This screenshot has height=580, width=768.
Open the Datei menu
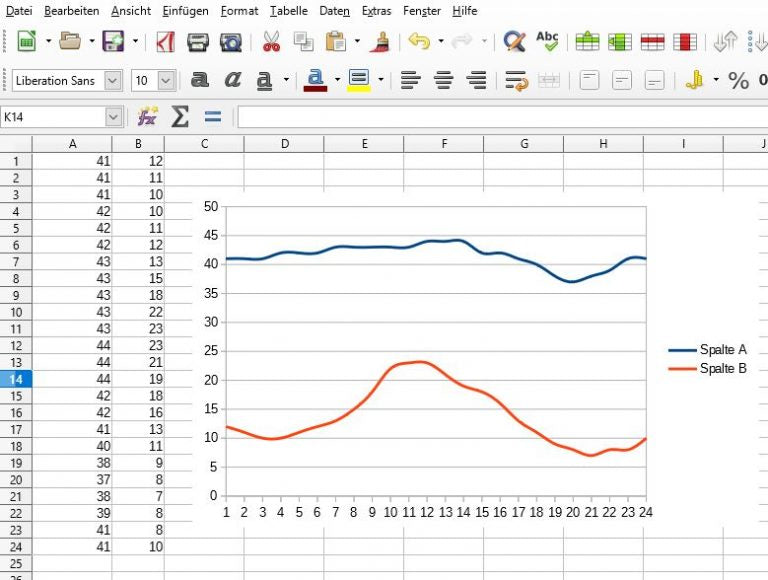(x=19, y=11)
